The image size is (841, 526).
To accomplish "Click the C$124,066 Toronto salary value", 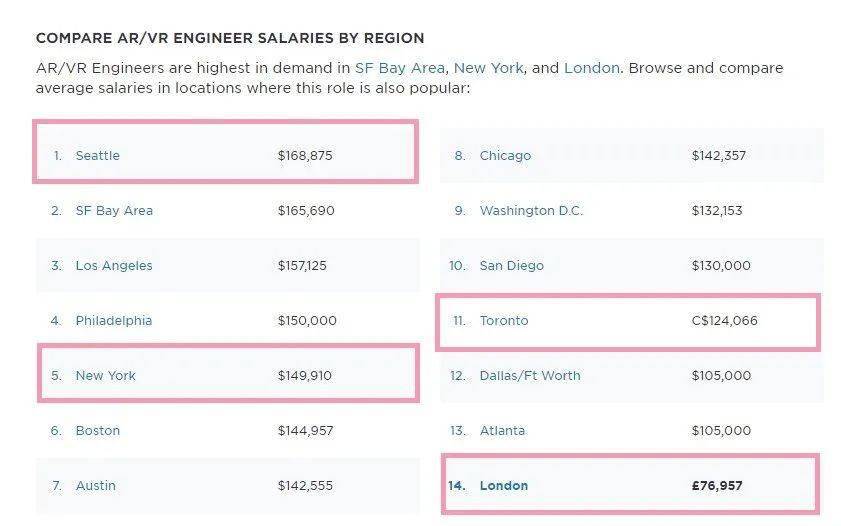I will [x=725, y=321].
